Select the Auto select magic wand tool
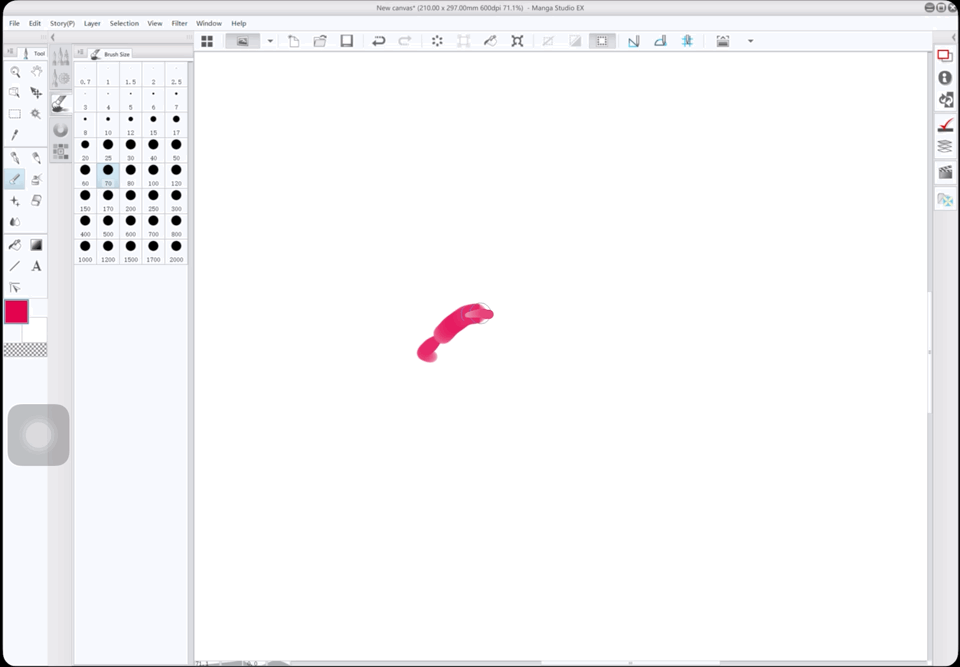 pyautogui.click(x=36, y=114)
